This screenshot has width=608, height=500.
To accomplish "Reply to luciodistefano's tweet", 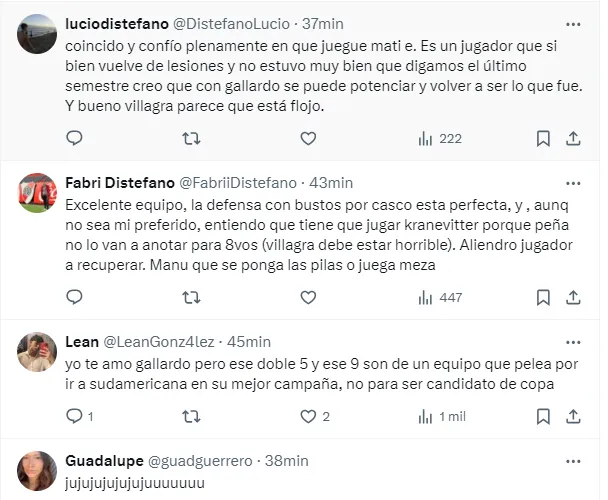I will tap(74, 139).
